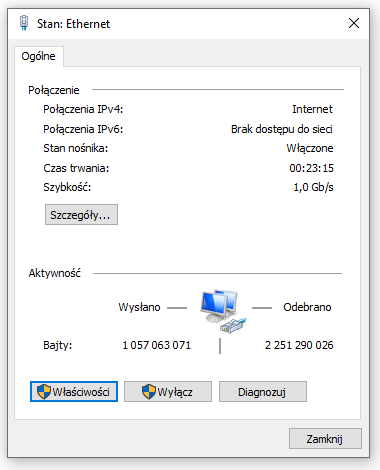Click the Ethernet adapter icon in title bar
The height and width of the screenshot is (470, 380).
tap(24, 23)
